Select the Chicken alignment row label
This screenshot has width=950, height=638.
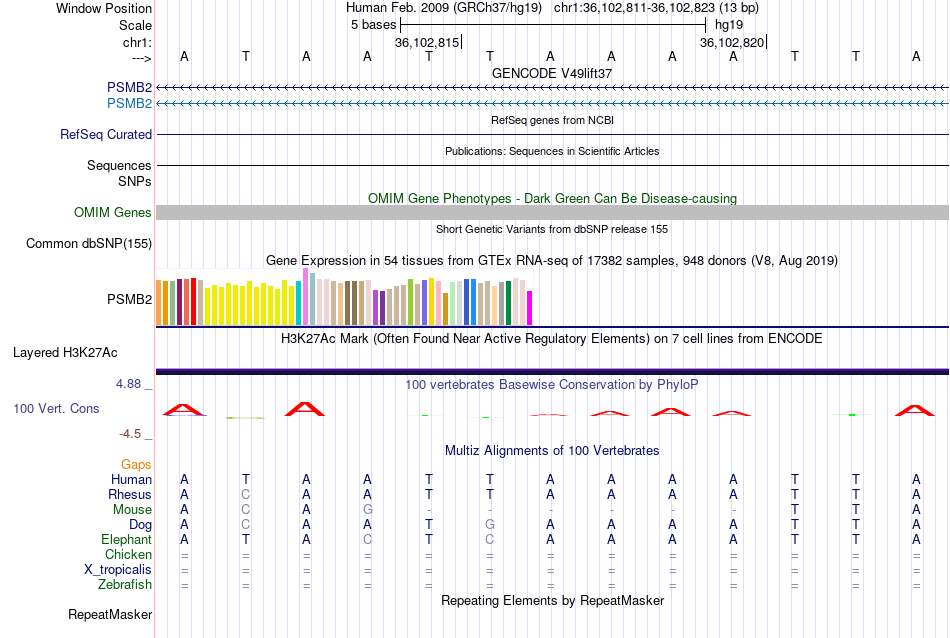pos(128,554)
